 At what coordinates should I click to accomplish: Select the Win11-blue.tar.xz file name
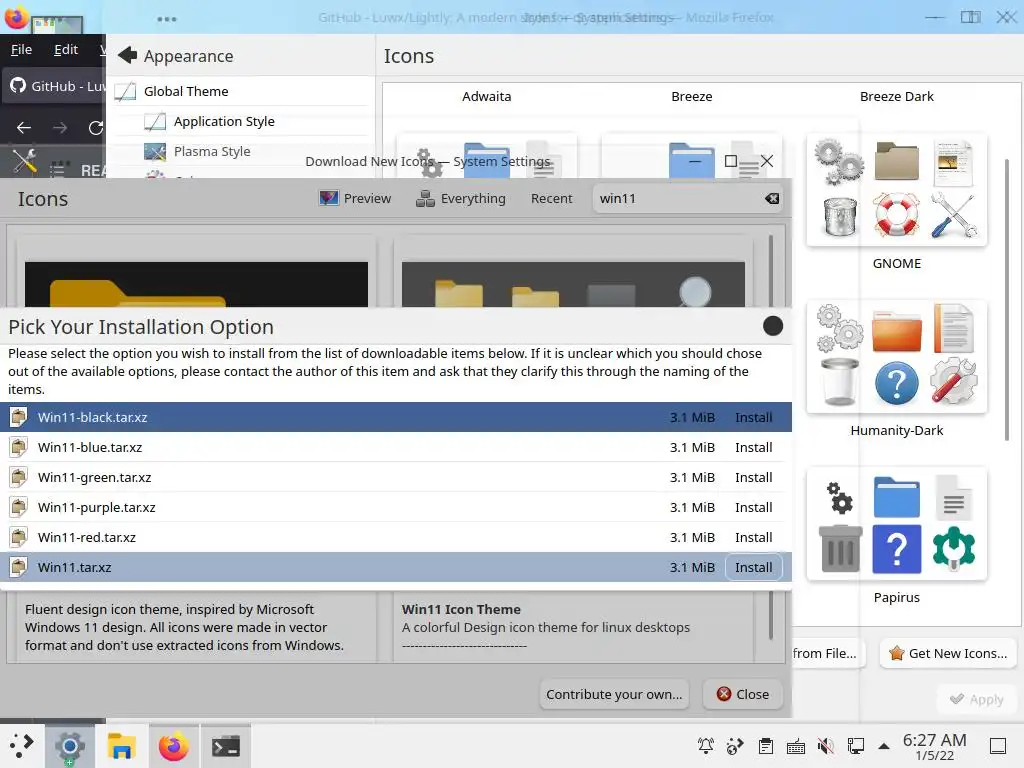pos(89,447)
